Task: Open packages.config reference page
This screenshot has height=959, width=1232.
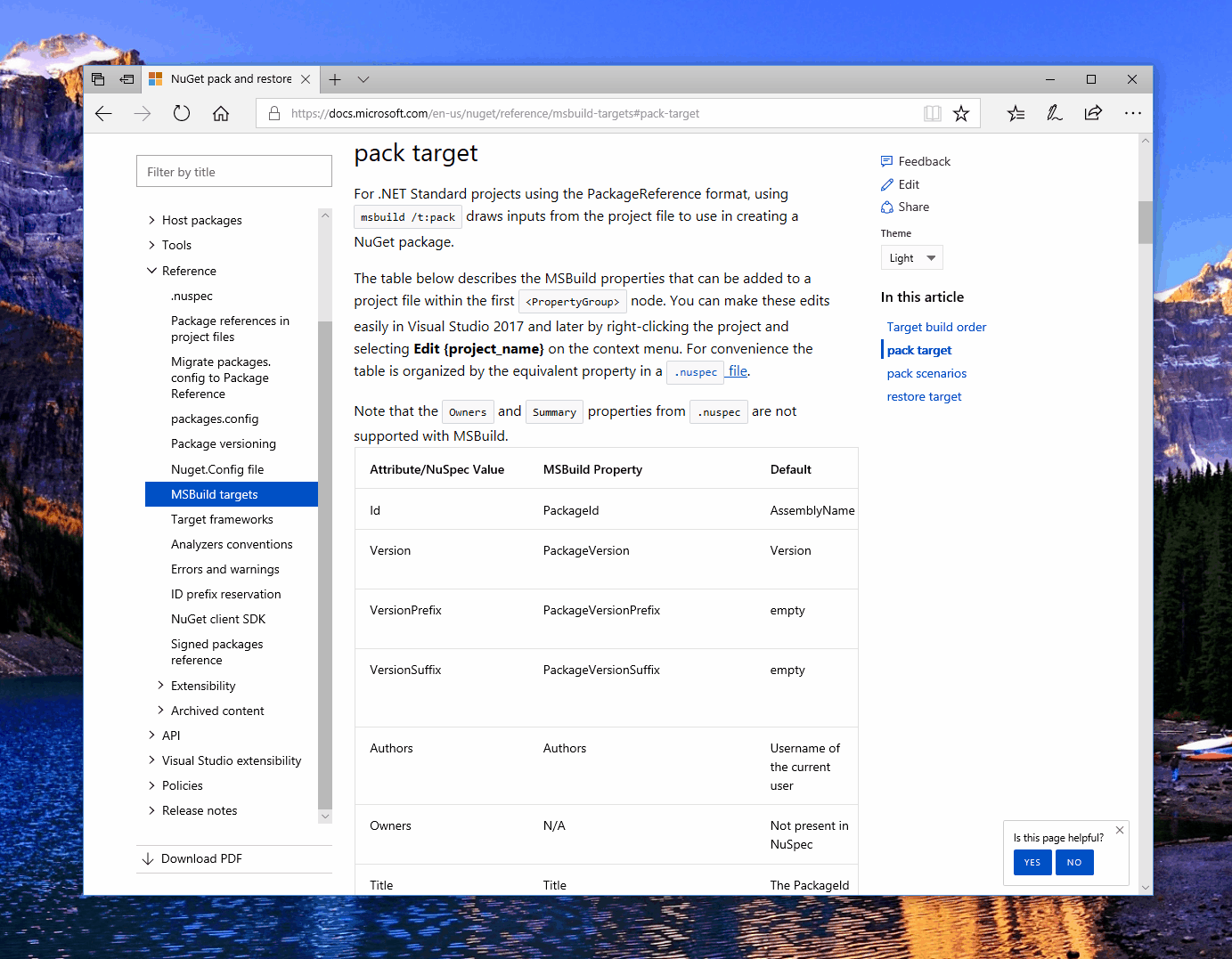Action: click(215, 419)
